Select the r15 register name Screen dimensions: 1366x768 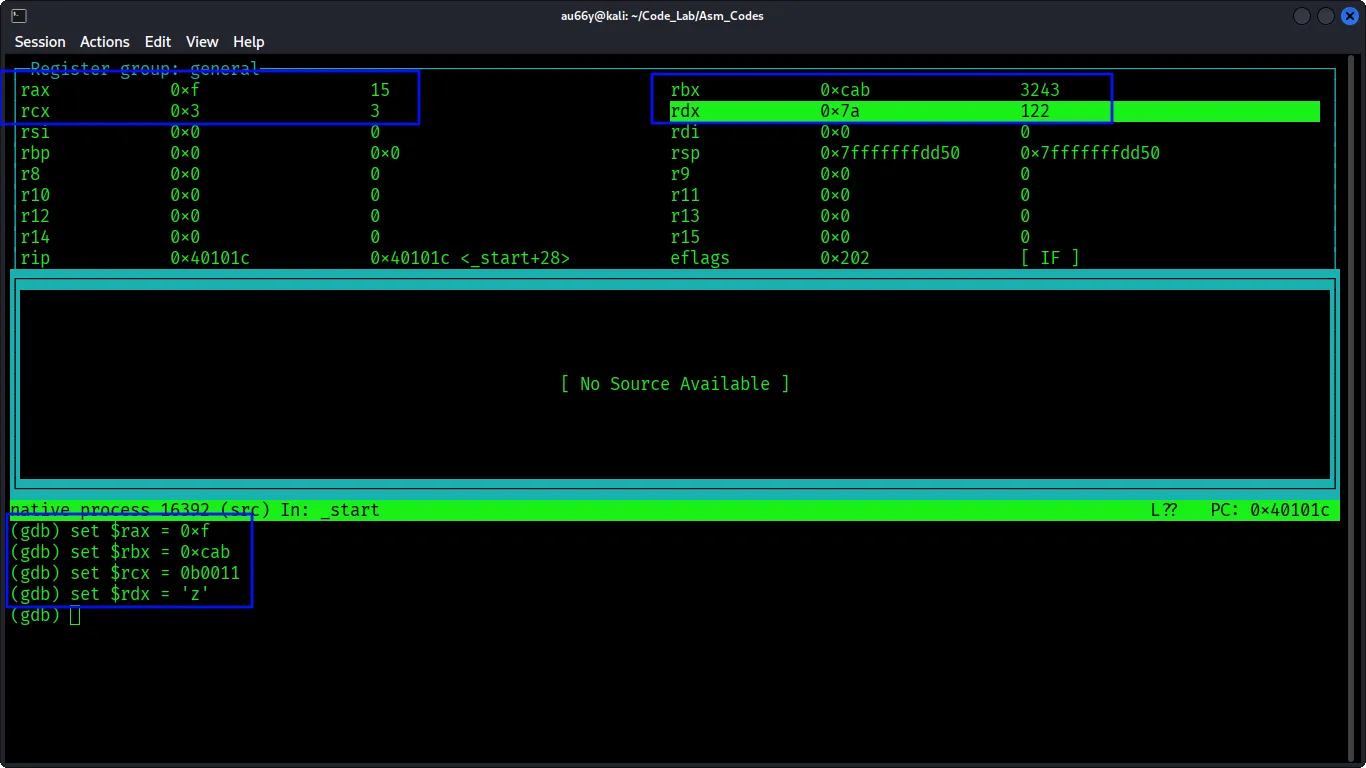(x=685, y=237)
